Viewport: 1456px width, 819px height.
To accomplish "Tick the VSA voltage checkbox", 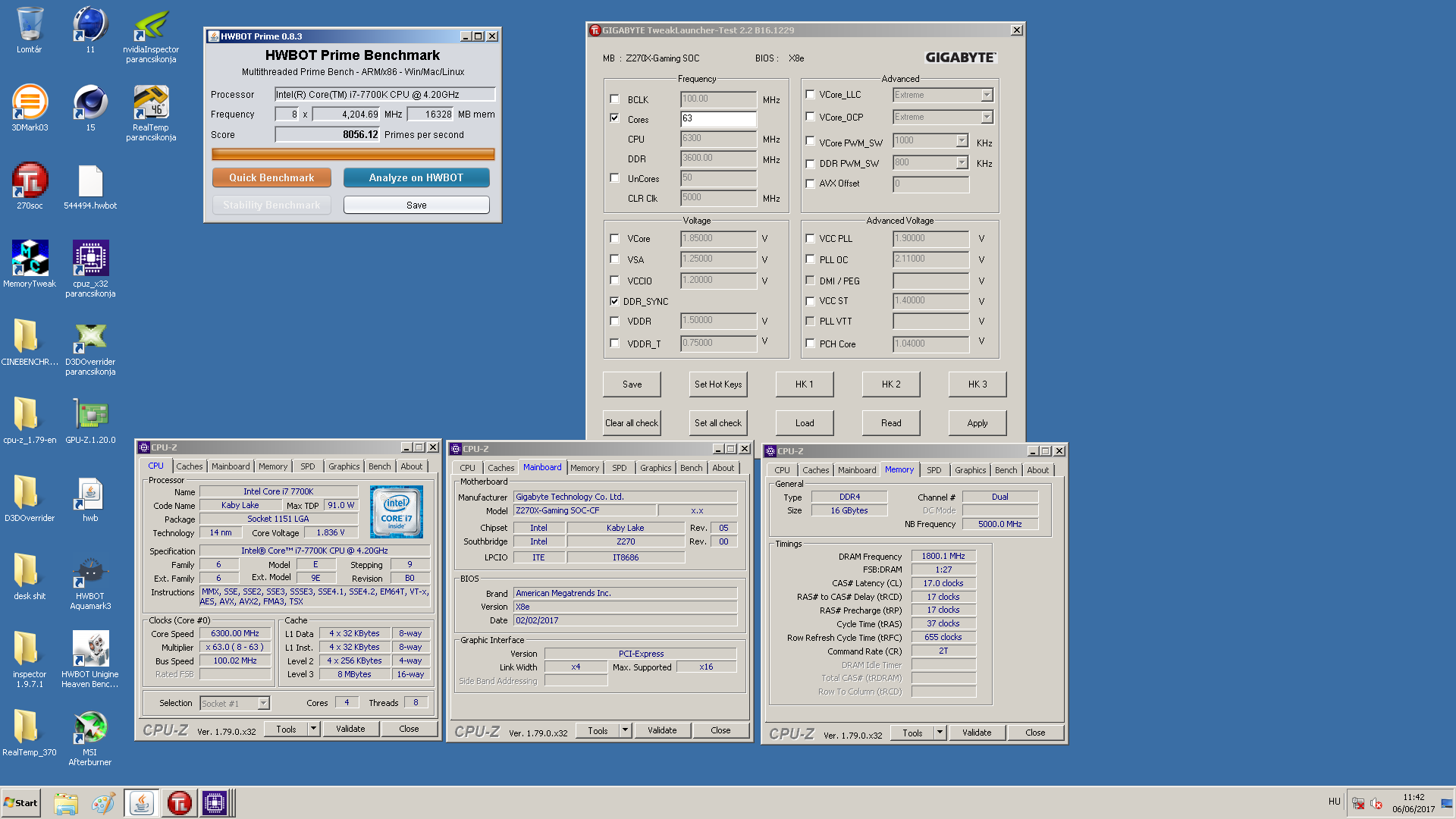I will tap(614, 259).
